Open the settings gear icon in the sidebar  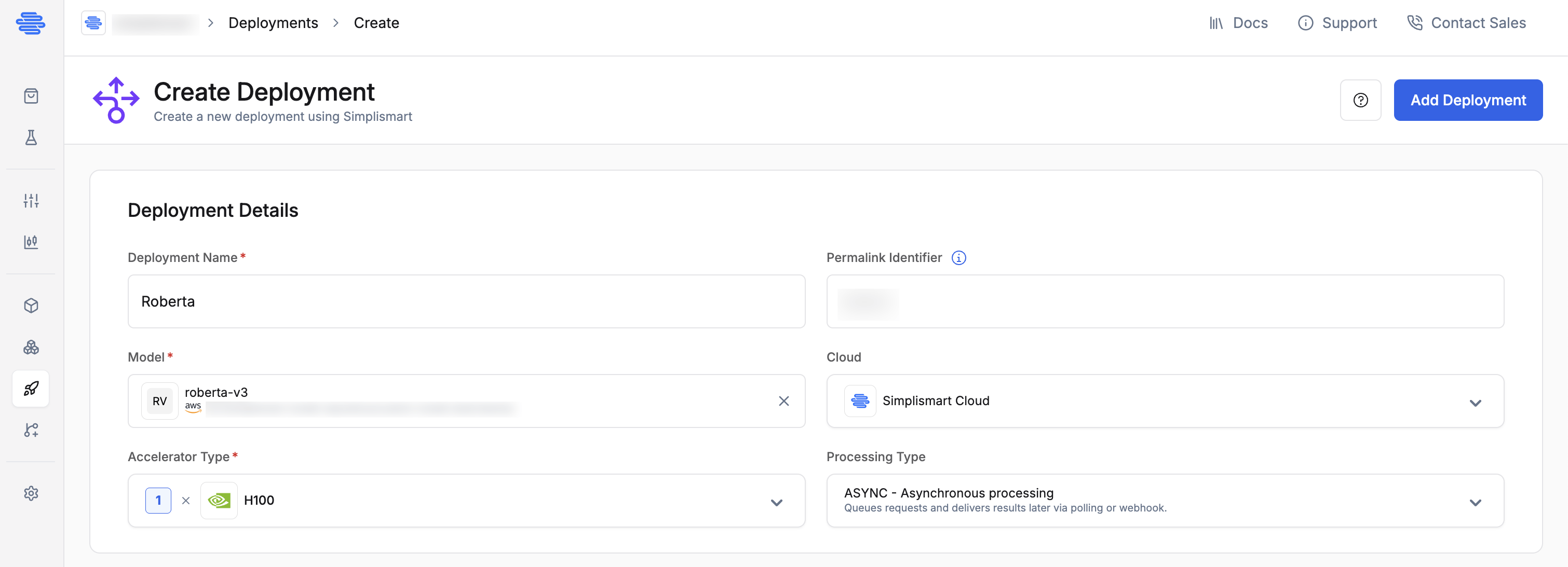point(31,493)
